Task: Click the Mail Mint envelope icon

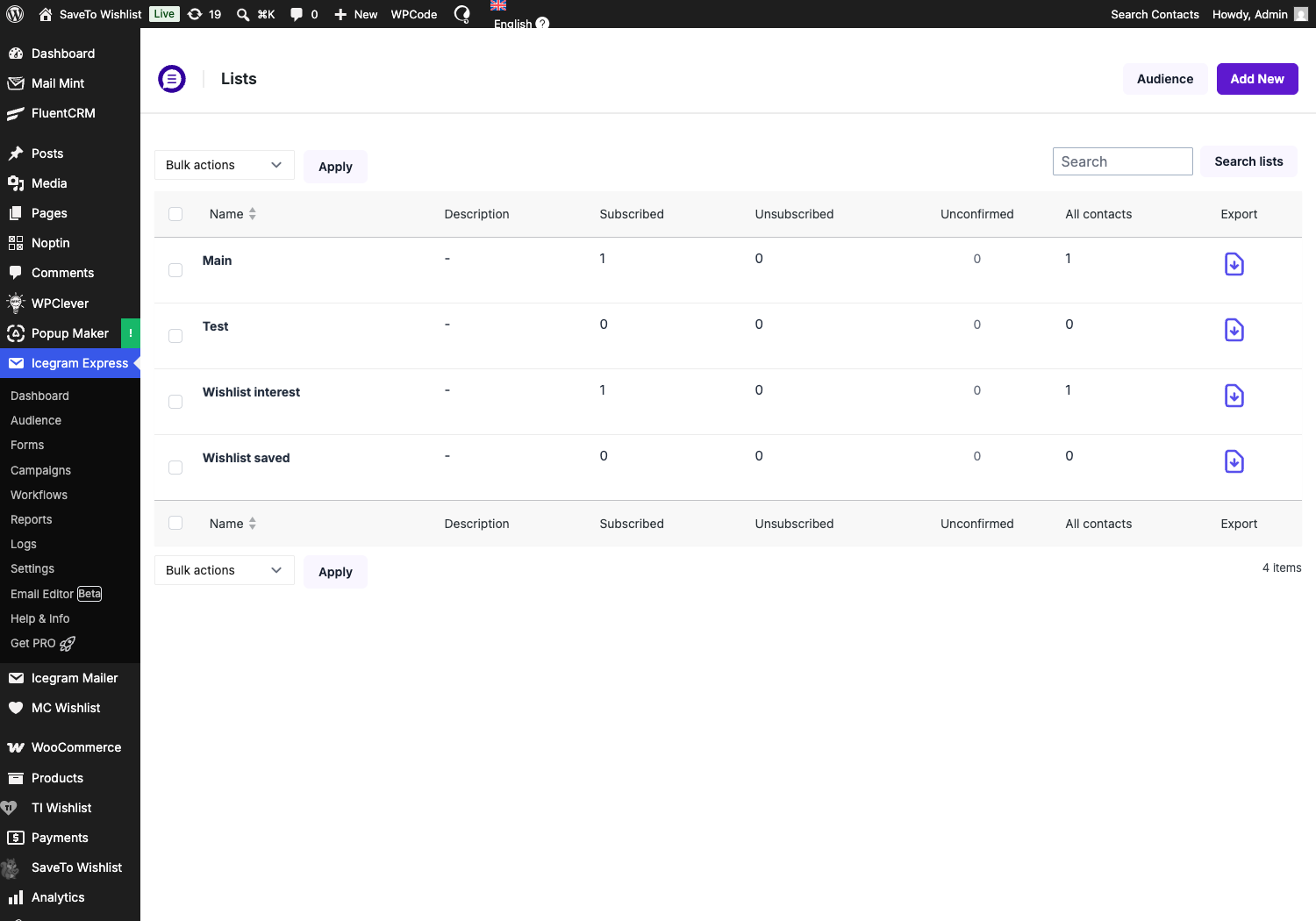Action: point(16,83)
